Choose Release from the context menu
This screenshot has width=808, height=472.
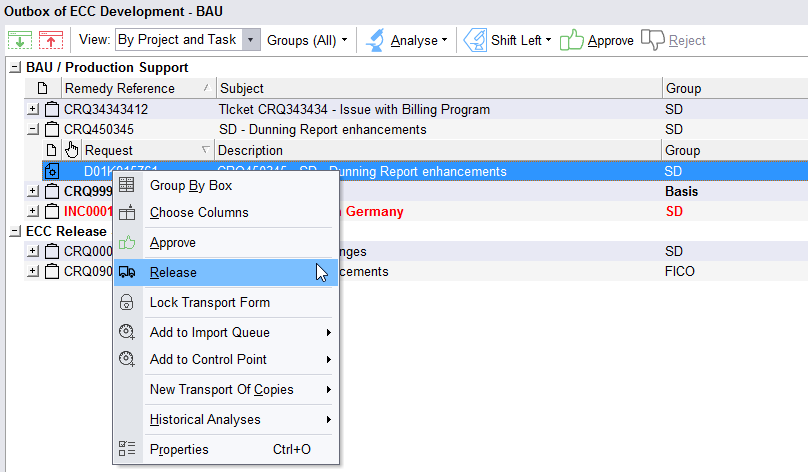coord(173,272)
